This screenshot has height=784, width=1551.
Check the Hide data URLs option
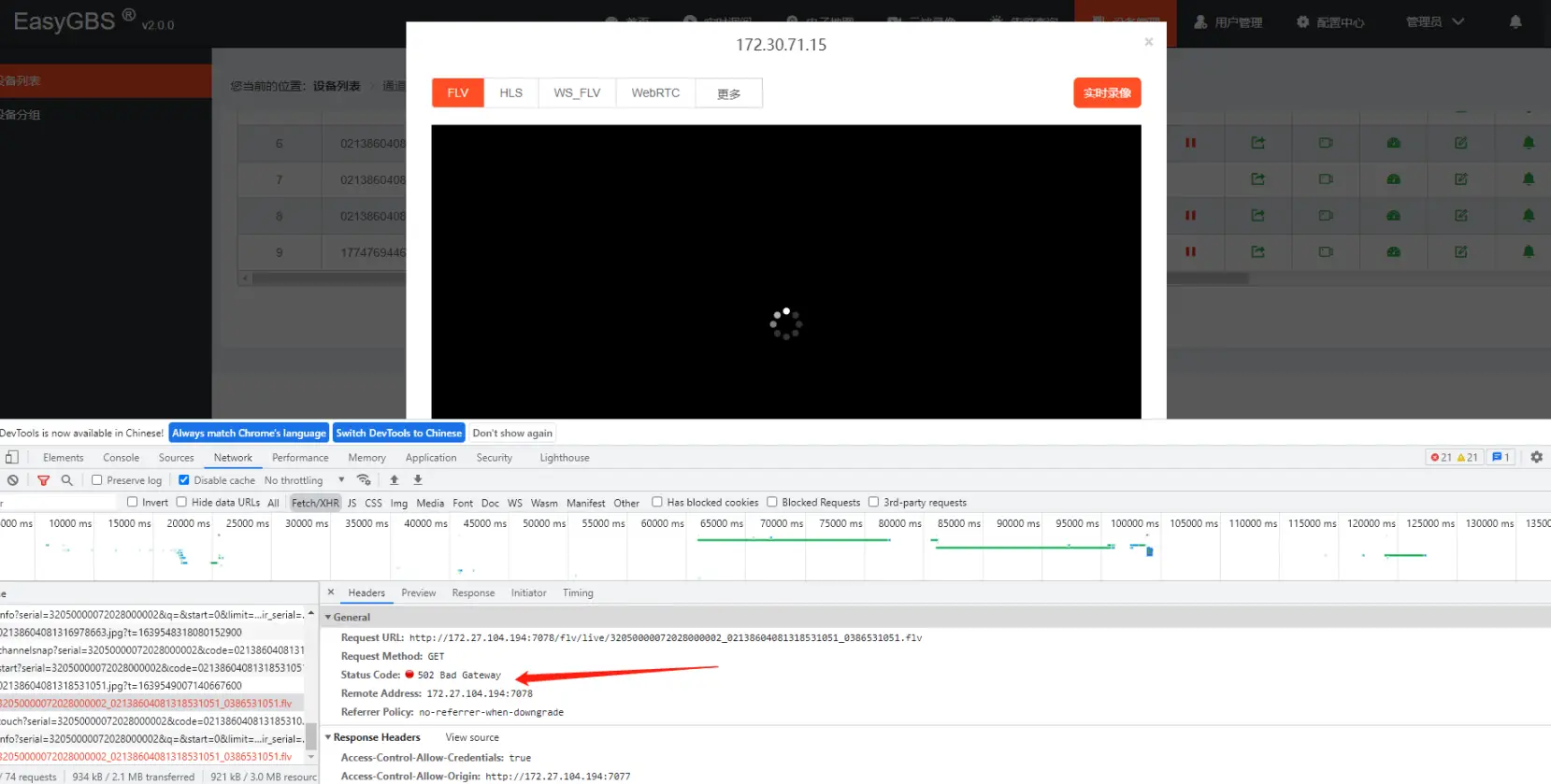pyautogui.click(x=182, y=503)
